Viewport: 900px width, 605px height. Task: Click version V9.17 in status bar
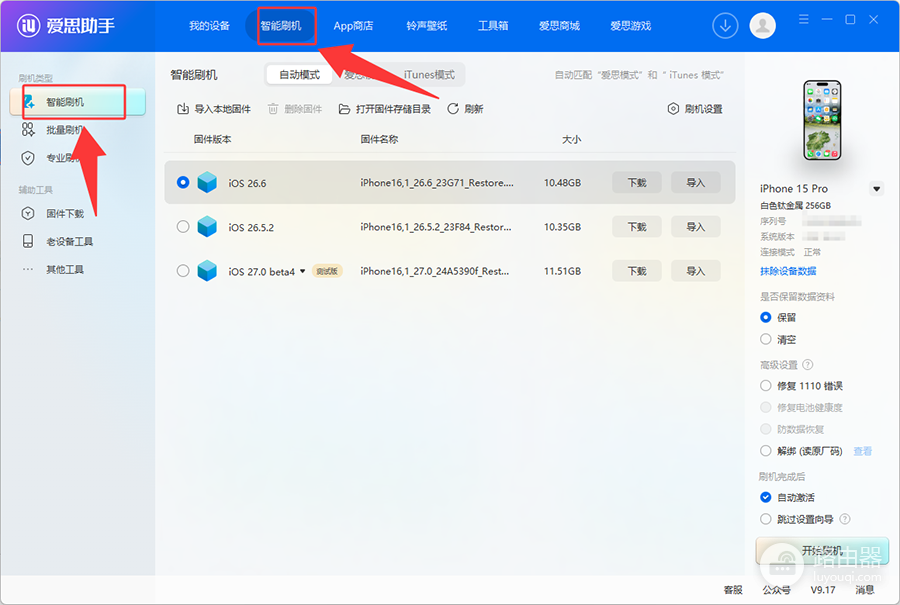coord(823,590)
